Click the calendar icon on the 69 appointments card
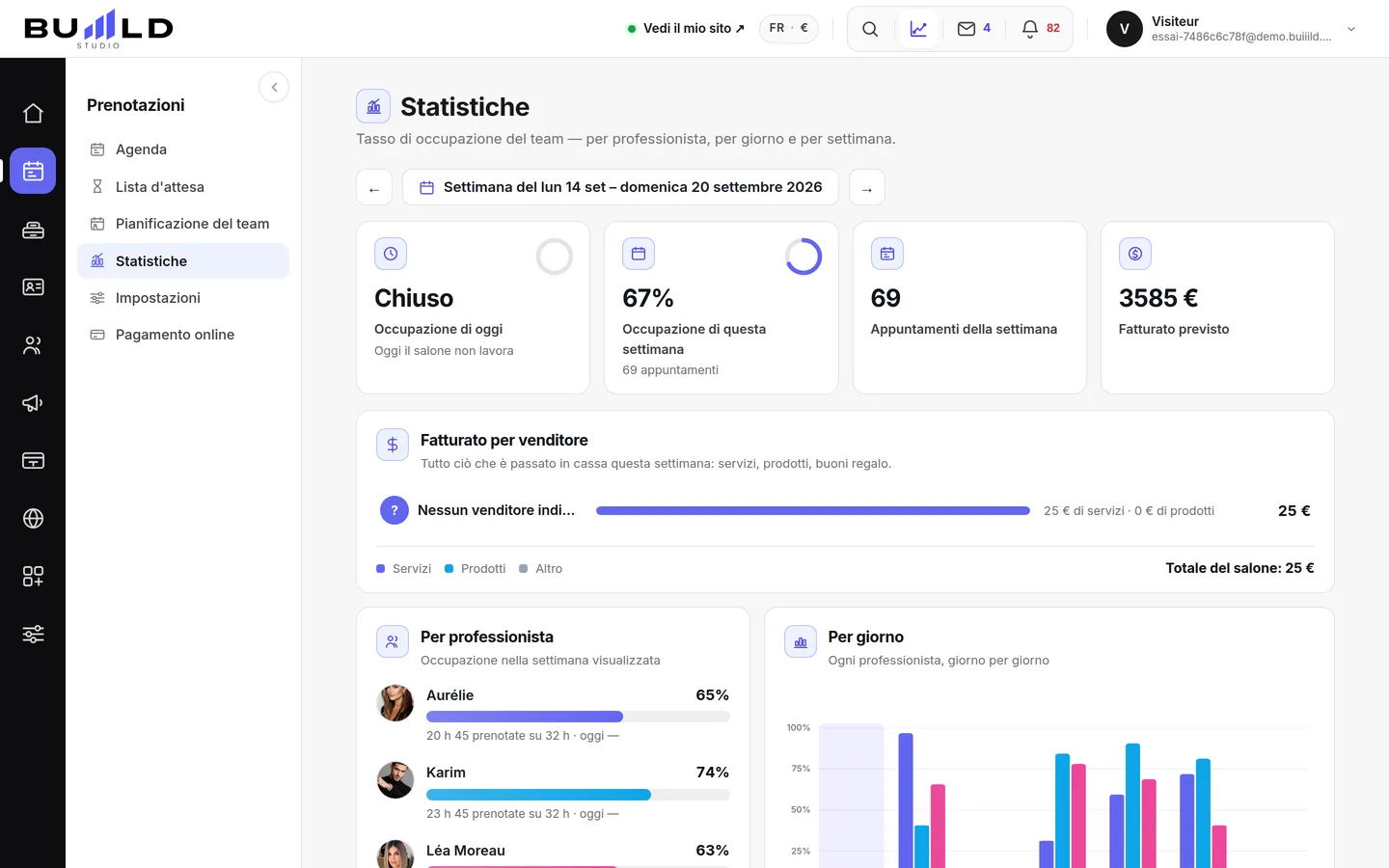Viewport: 1389px width, 868px height. pyautogui.click(x=887, y=254)
